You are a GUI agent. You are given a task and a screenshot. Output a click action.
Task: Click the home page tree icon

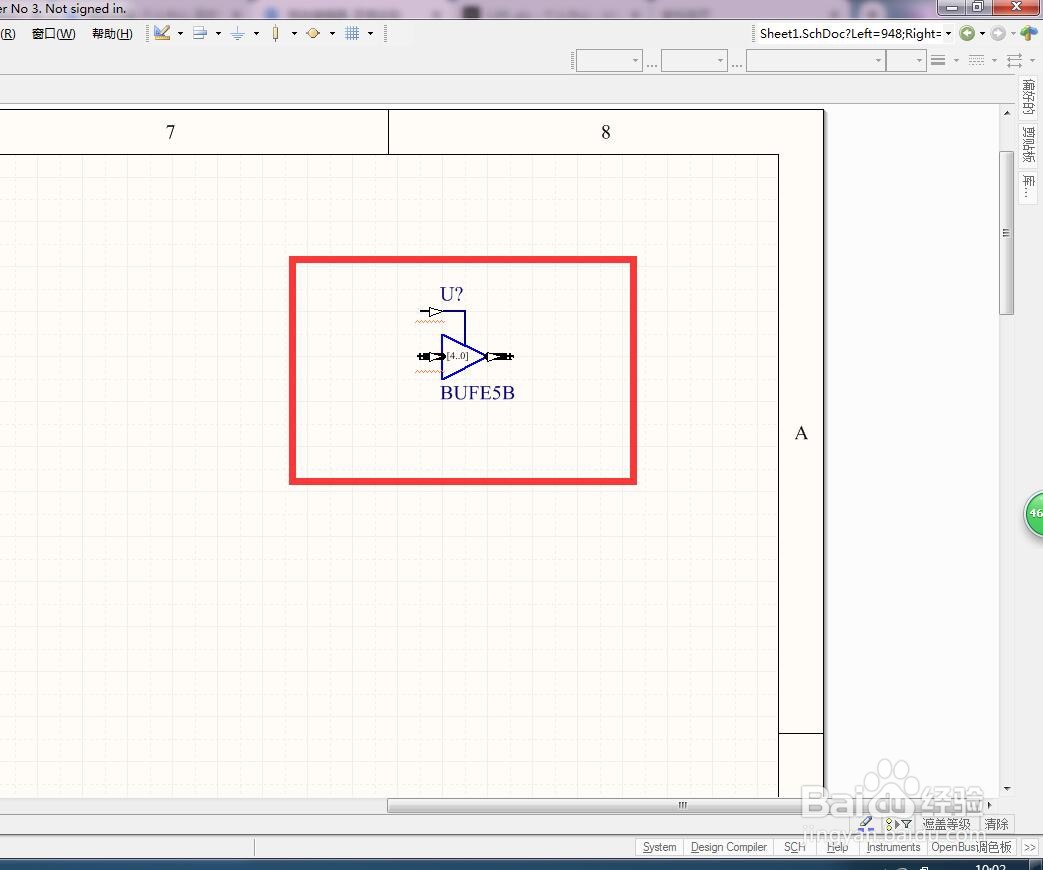point(1028,33)
